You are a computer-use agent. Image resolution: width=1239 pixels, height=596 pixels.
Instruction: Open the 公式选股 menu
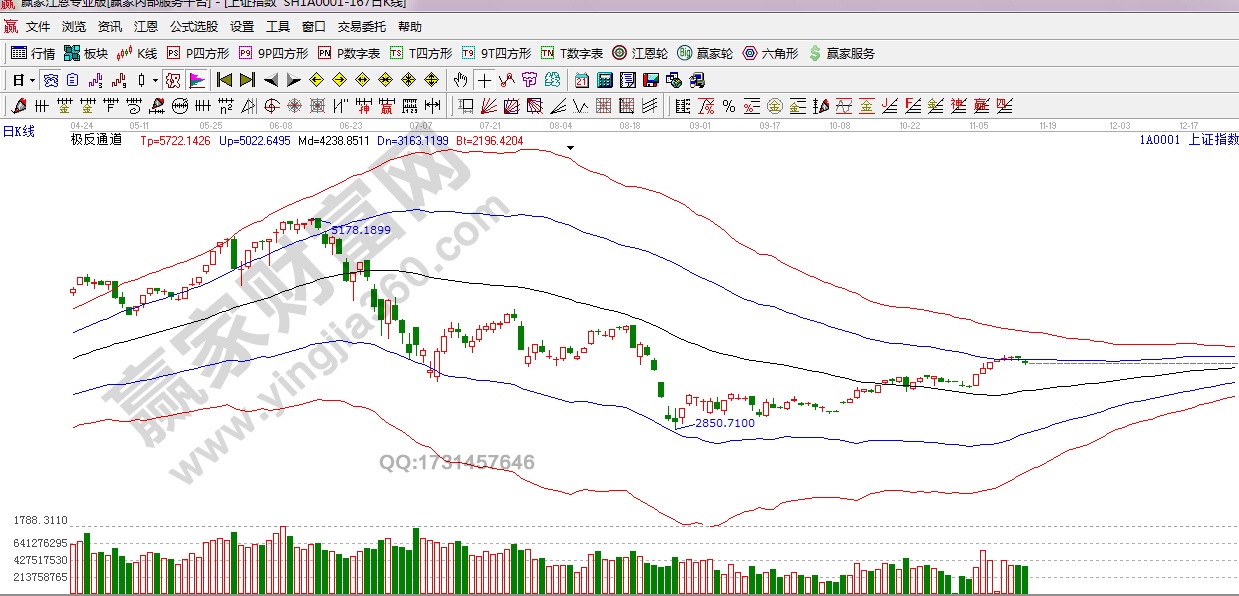pyautogui.click(x=194, y=27)
